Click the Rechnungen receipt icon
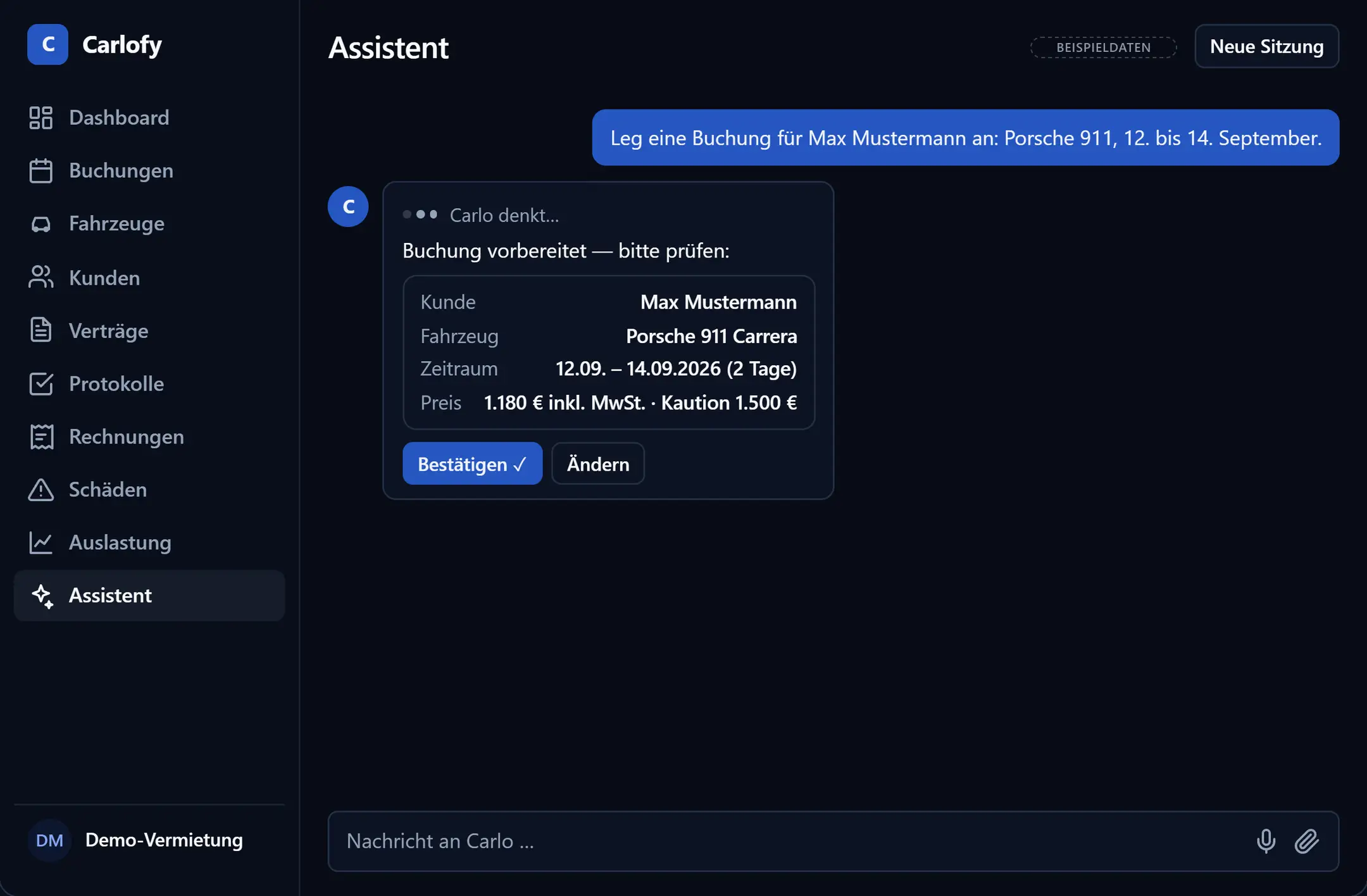The image size is (1367, 896). click(x=41, y=437)
